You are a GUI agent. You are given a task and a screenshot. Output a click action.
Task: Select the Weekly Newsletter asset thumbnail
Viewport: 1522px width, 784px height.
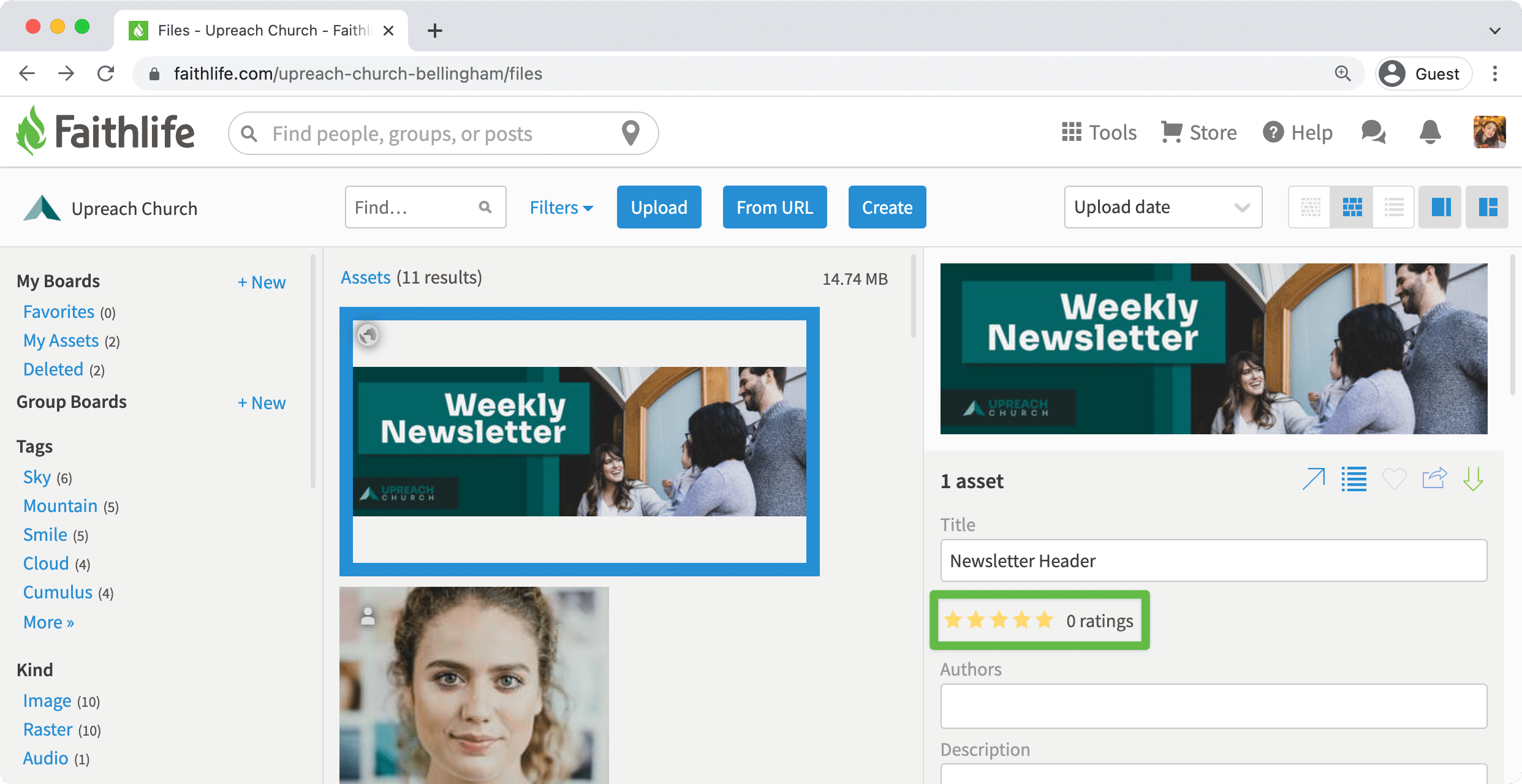tap(579, 442)
